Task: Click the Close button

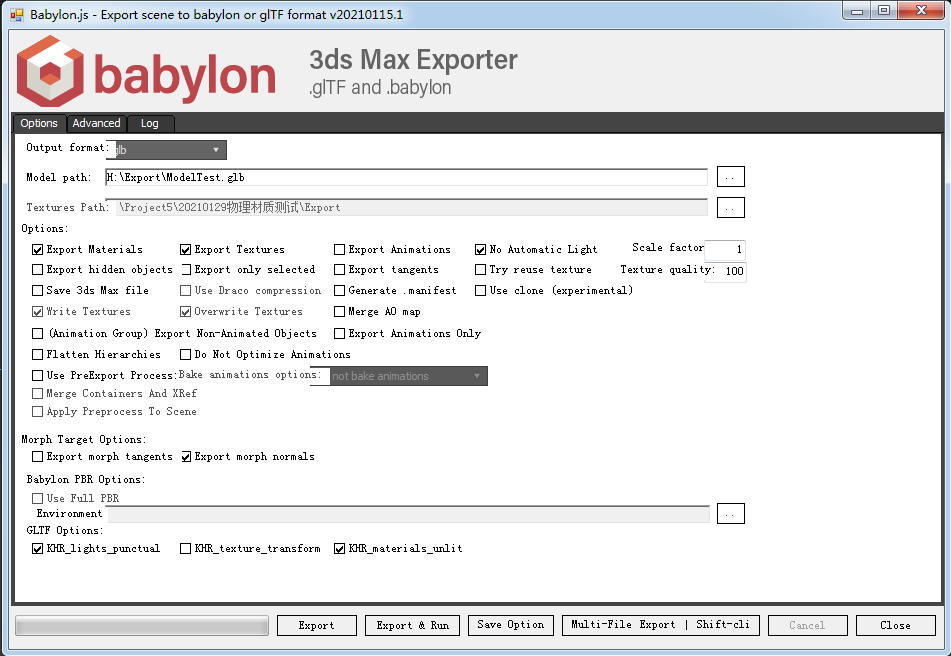Action: (x=895, y=626)
